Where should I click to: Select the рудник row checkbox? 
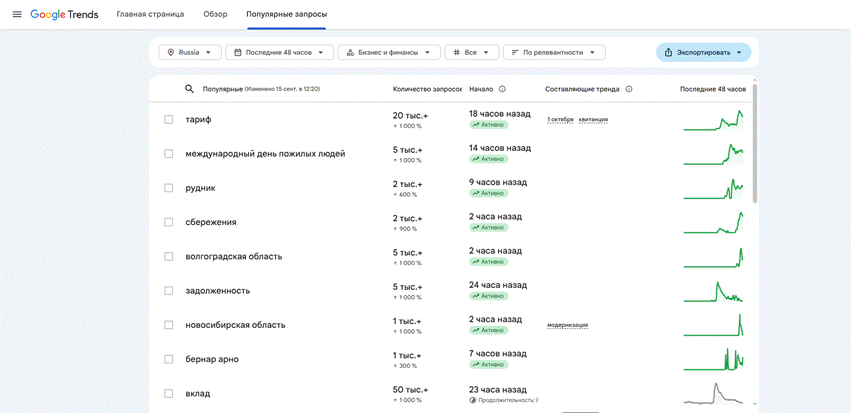point(169,188)
